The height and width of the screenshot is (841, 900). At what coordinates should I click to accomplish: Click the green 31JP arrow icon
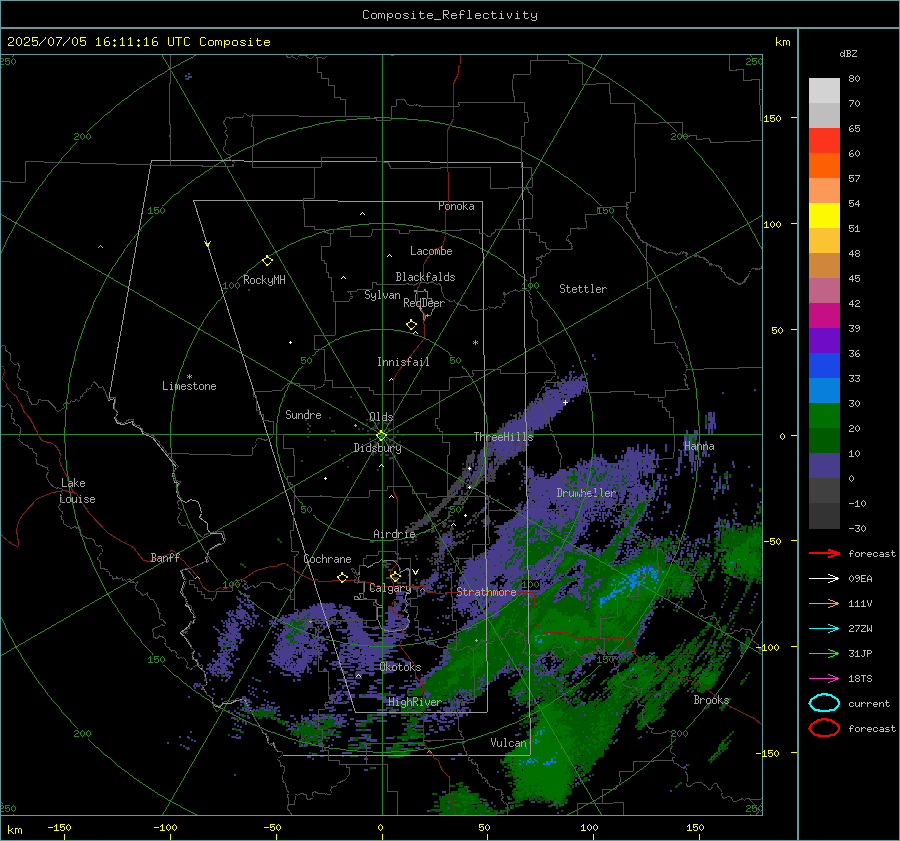(x=824, y=653)
